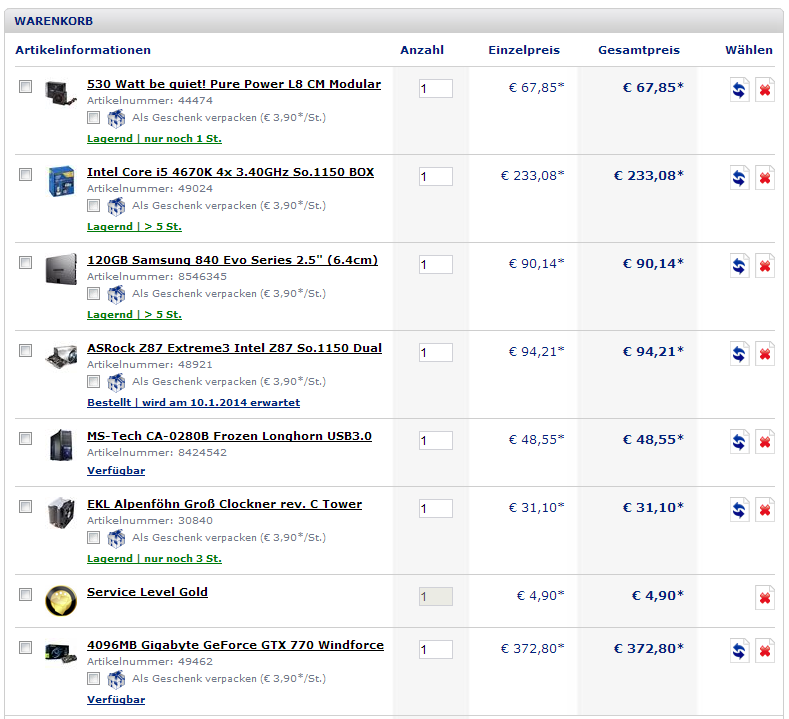Remove Gigabyte GeForce GTX 770 item
789x719 pixels.
coord(764,651)
